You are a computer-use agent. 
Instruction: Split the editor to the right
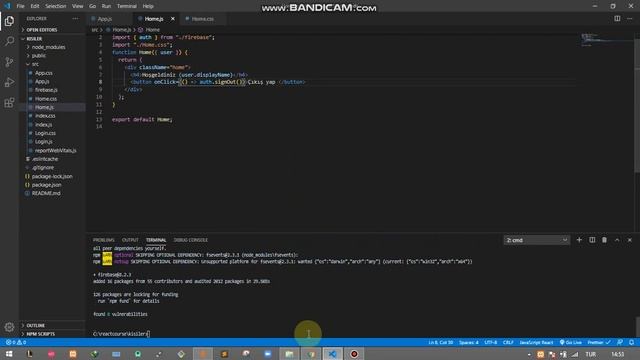[x=617, y=18]
